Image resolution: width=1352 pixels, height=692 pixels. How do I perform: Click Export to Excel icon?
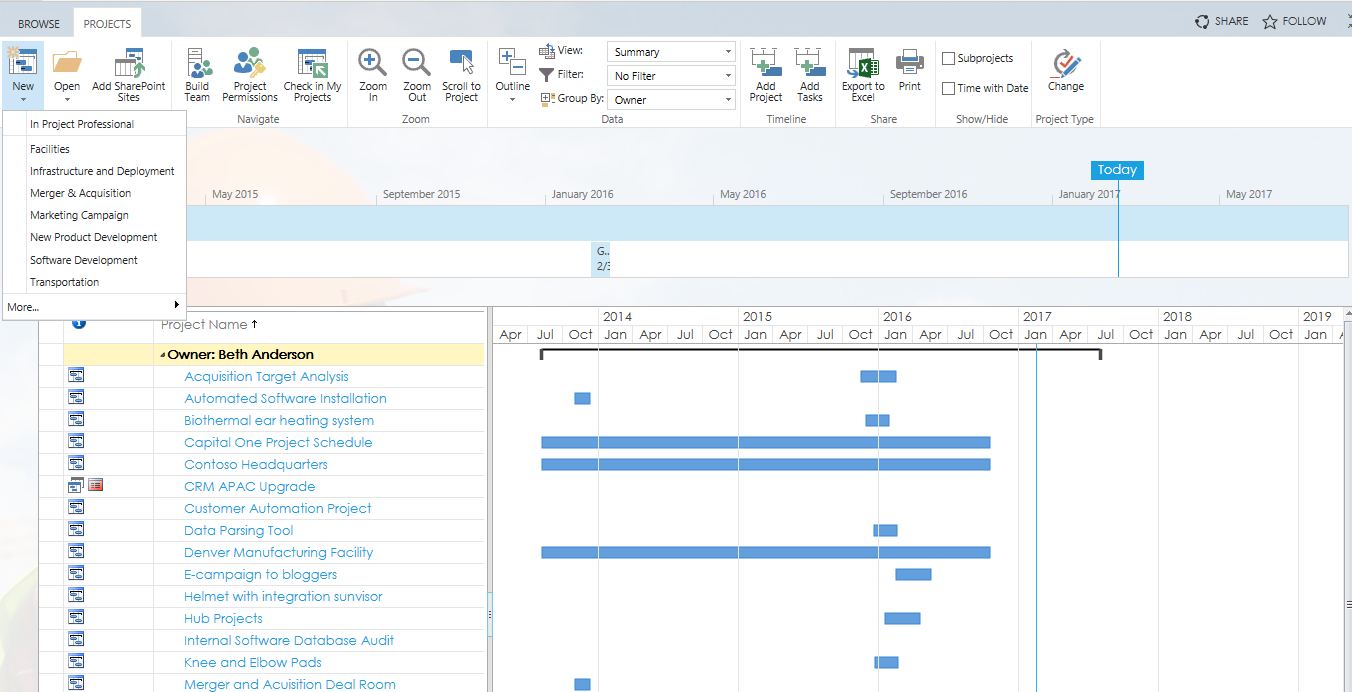coord(862,66)
